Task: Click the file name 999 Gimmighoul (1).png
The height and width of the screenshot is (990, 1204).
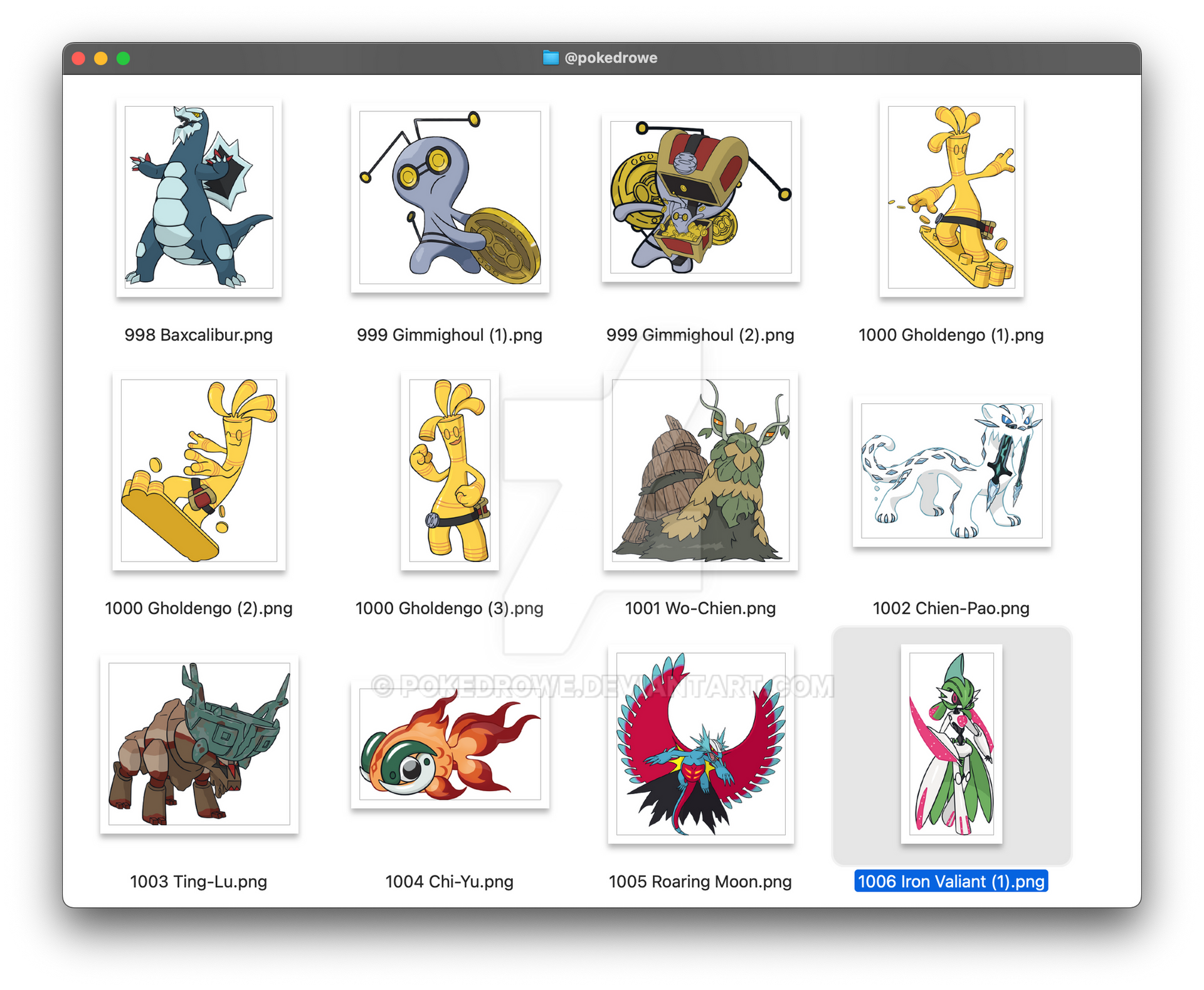Action: click(x=450, y=335)
